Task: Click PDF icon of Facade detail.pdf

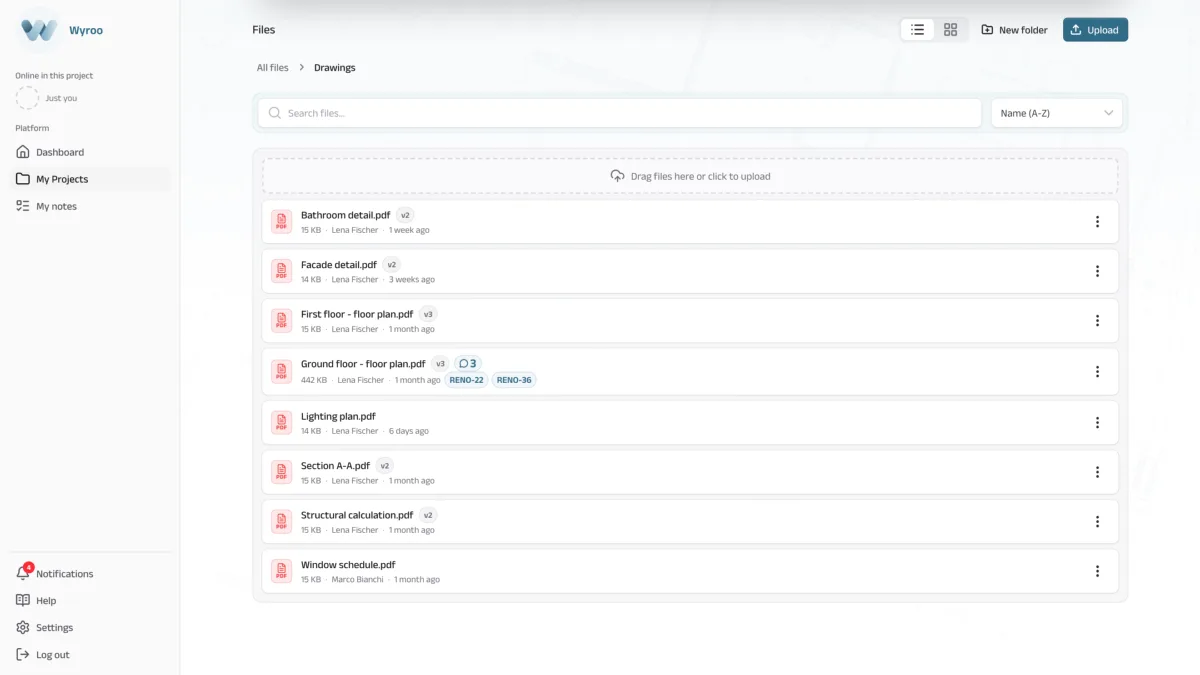Action: 282,271
